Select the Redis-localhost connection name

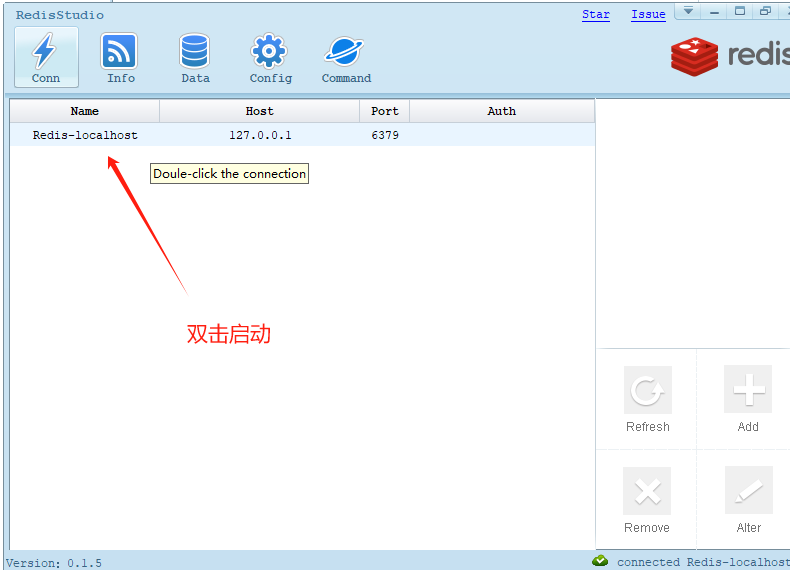click(85, 135)
